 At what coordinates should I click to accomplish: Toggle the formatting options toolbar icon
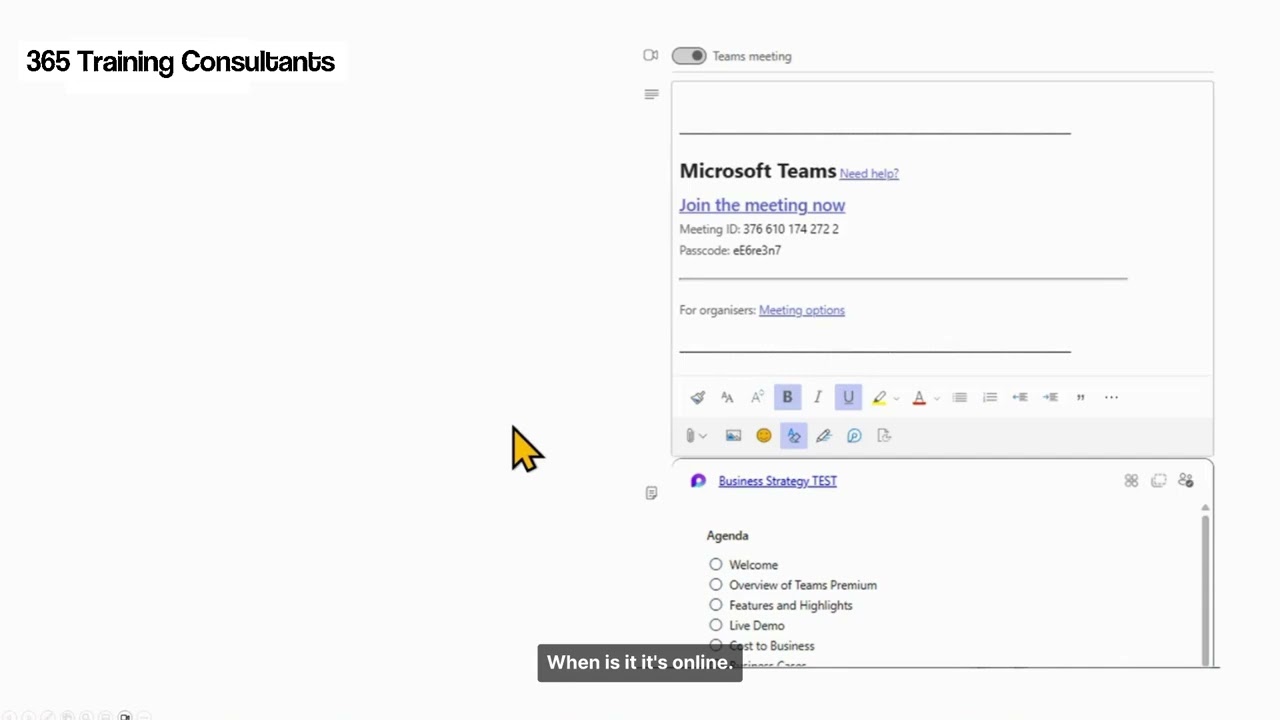pos(793,435)
